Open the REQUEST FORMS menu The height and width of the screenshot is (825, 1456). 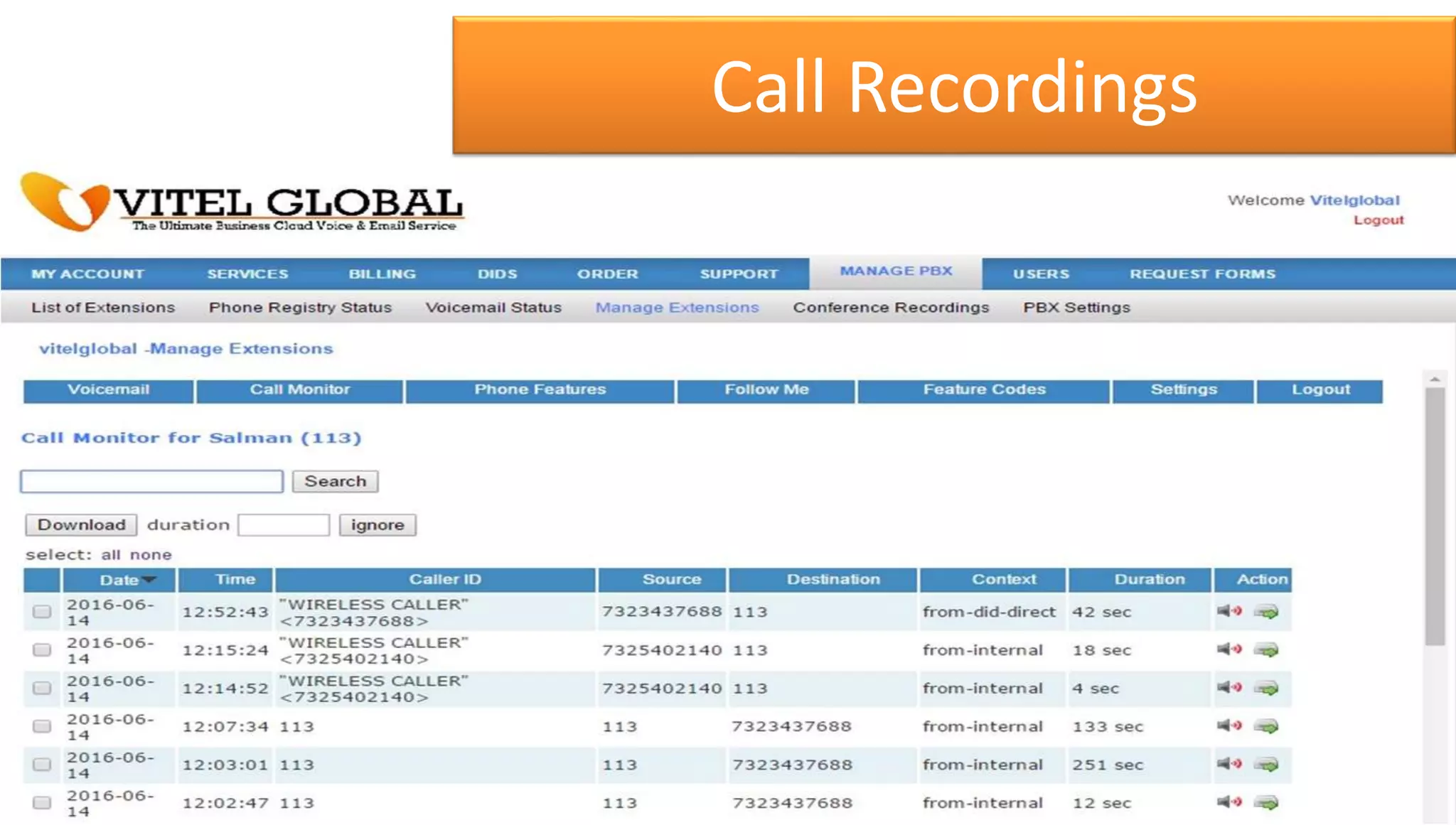(x=1202, y=274)
